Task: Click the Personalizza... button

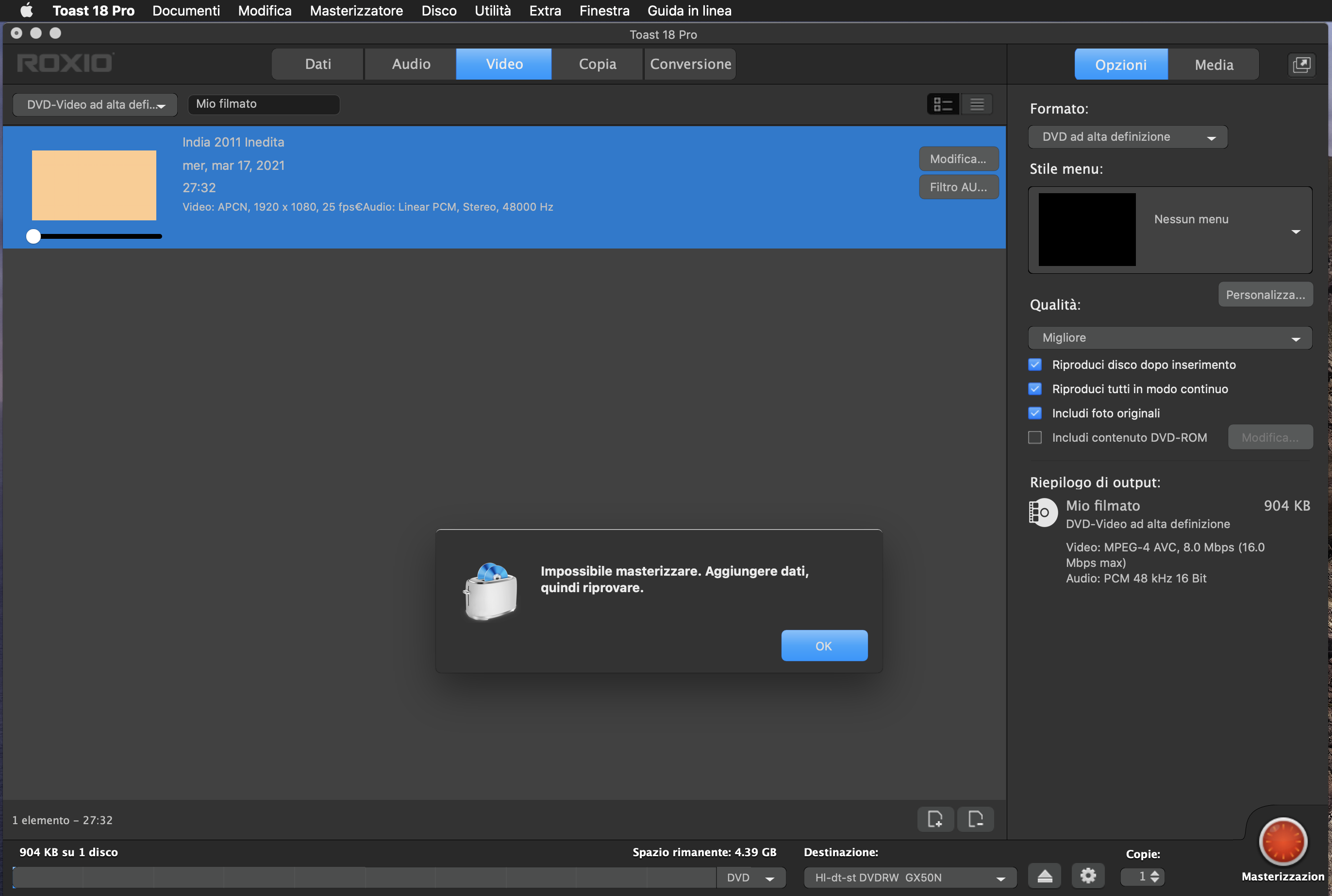Action: coord(1265,294)
